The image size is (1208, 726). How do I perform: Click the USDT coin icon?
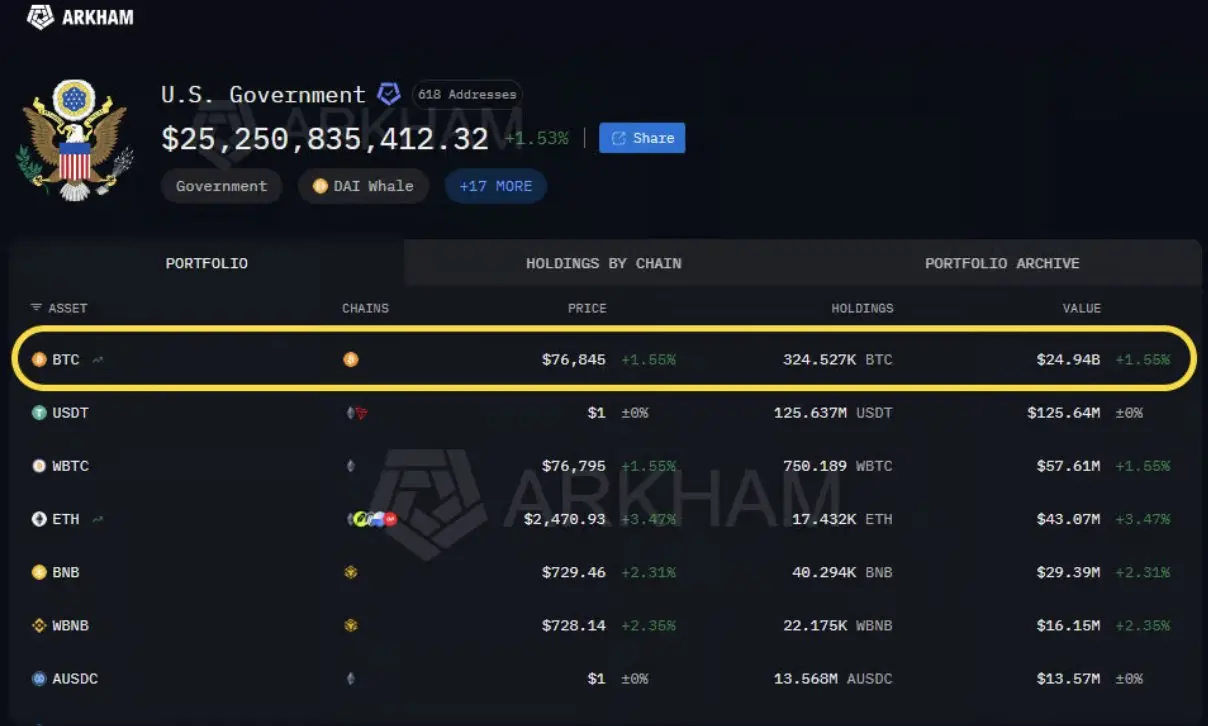39,412
